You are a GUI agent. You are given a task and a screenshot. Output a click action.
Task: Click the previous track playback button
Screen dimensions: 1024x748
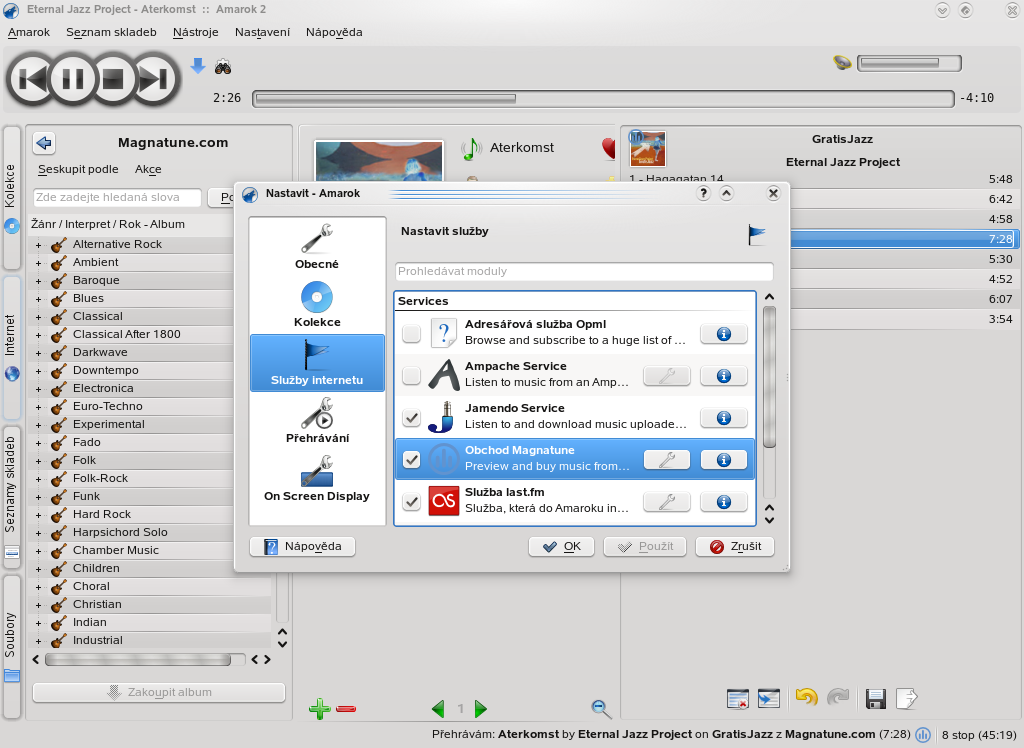33,78
